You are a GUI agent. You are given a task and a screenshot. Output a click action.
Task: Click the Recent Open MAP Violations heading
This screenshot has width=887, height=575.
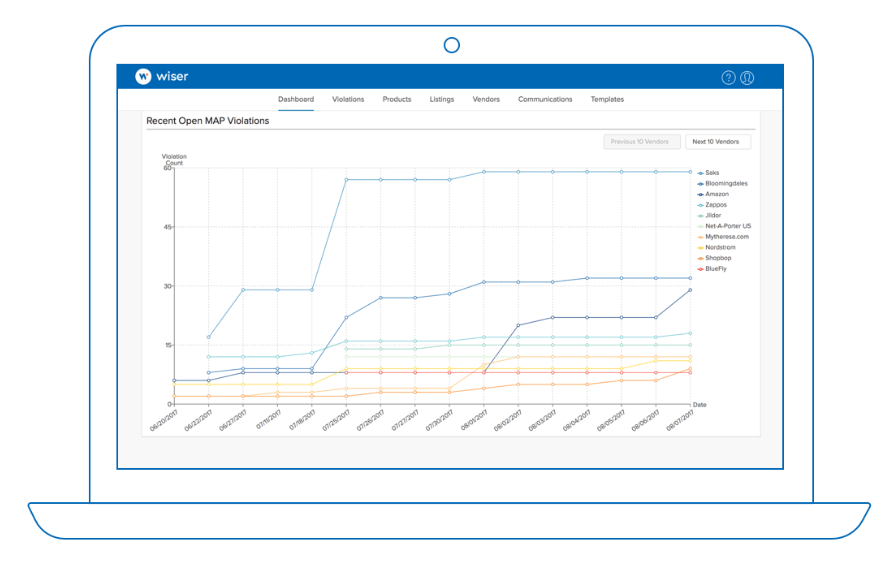click(x=208, y=121)
